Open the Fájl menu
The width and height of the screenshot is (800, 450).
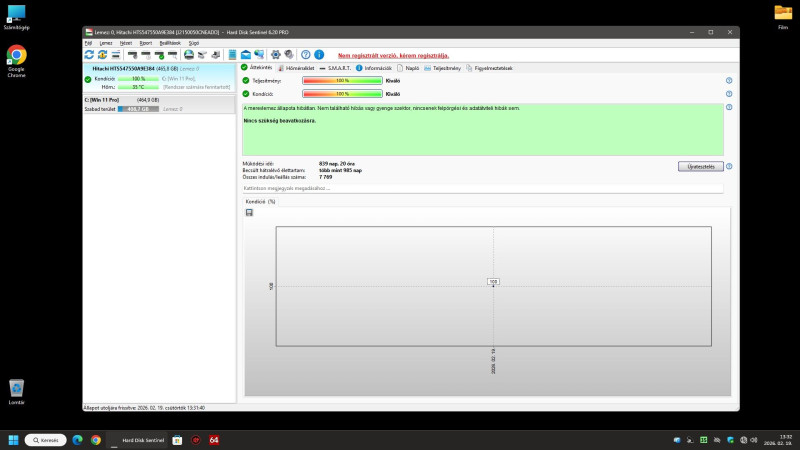pos(88,43)
